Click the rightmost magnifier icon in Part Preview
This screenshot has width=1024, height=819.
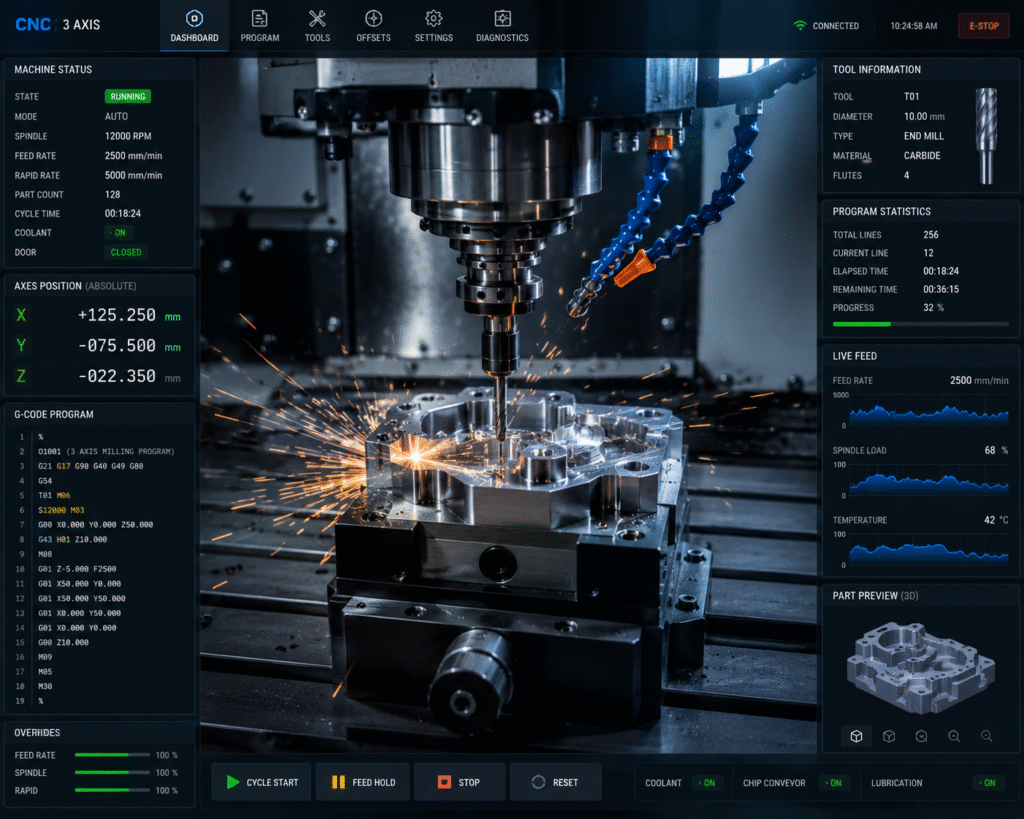[x=986, y=736]
